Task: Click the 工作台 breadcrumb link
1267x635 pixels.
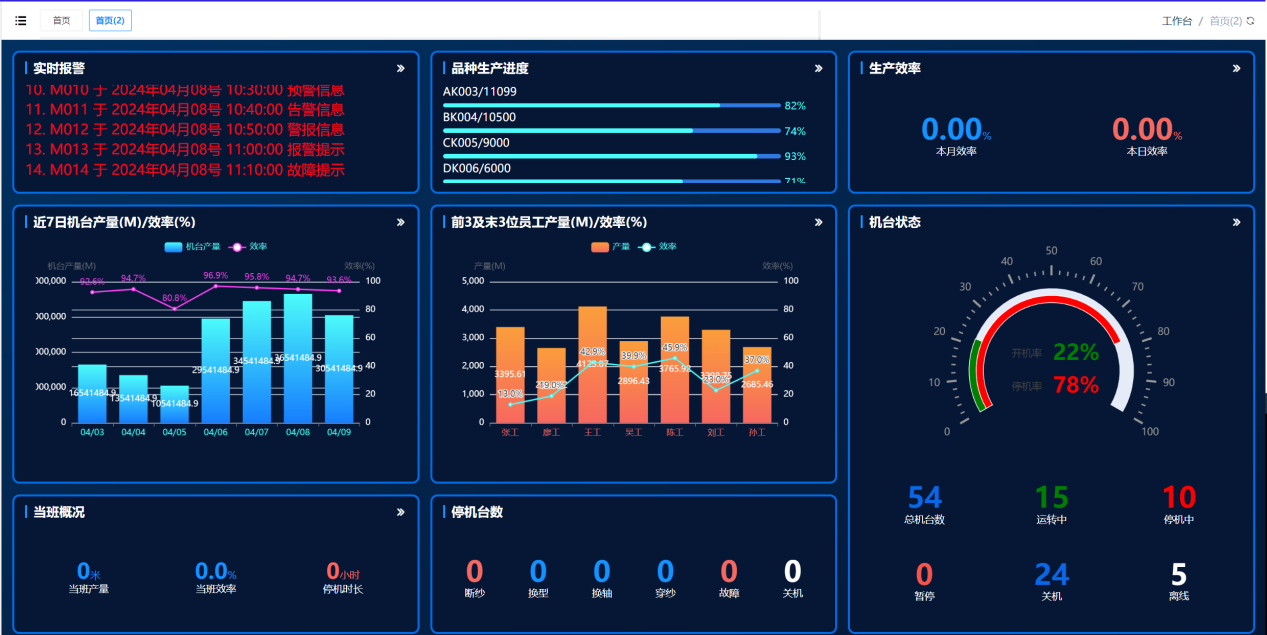Action: (1176, 21)
